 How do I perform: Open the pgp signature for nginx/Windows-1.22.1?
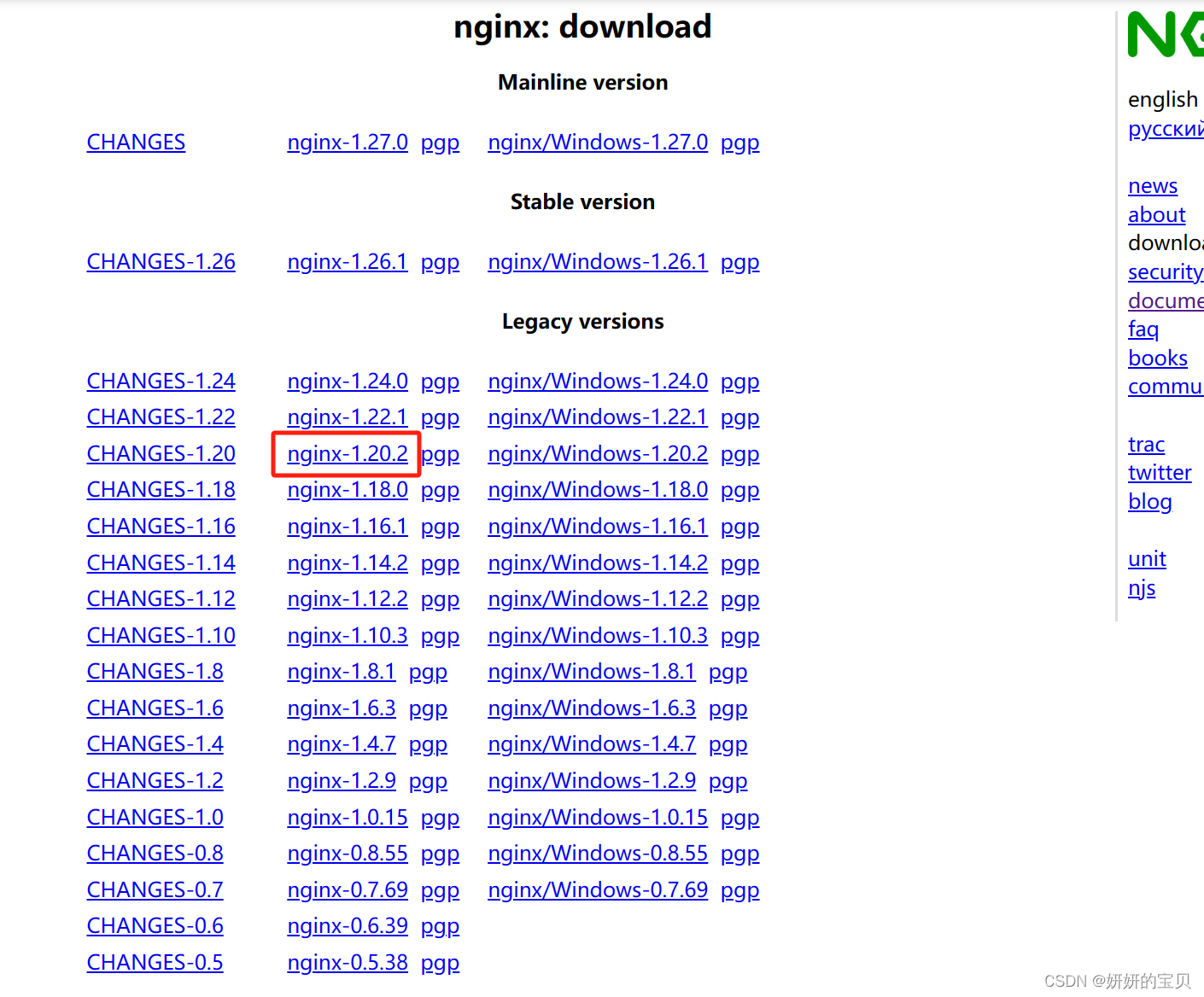click(739, 417)
